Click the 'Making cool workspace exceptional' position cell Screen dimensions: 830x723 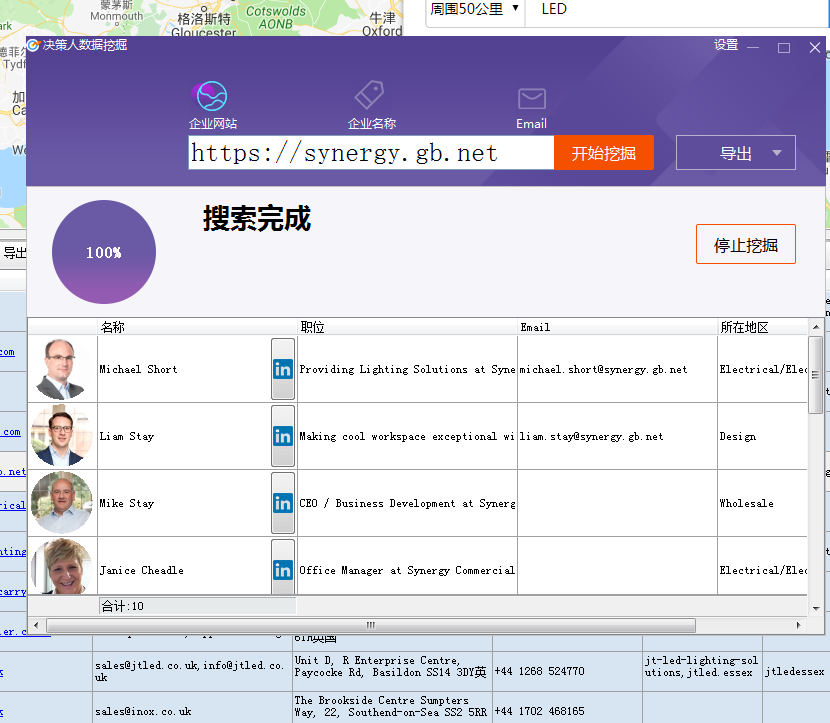[408, 436]
